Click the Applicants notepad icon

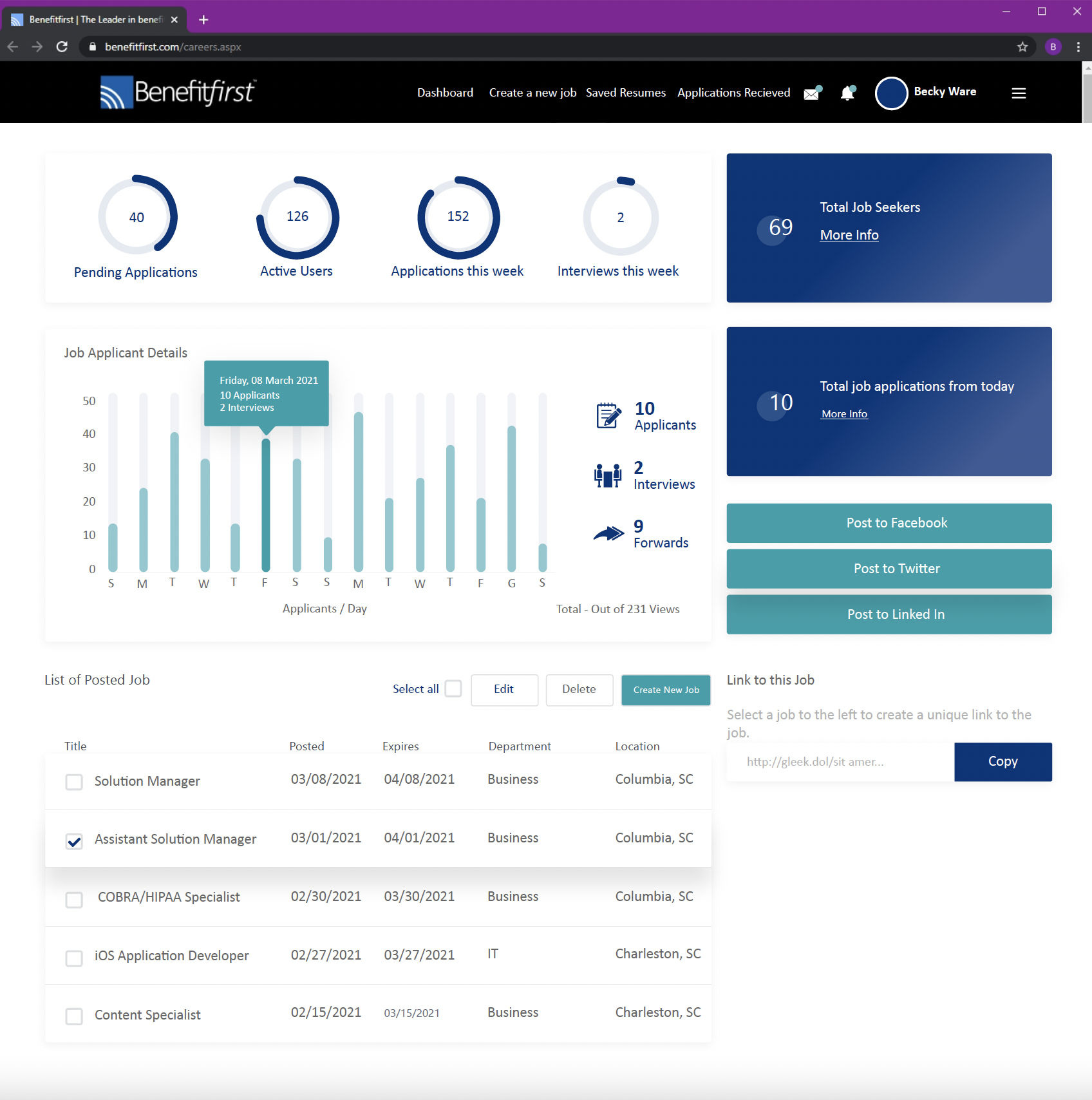click(x=608, y=416)
